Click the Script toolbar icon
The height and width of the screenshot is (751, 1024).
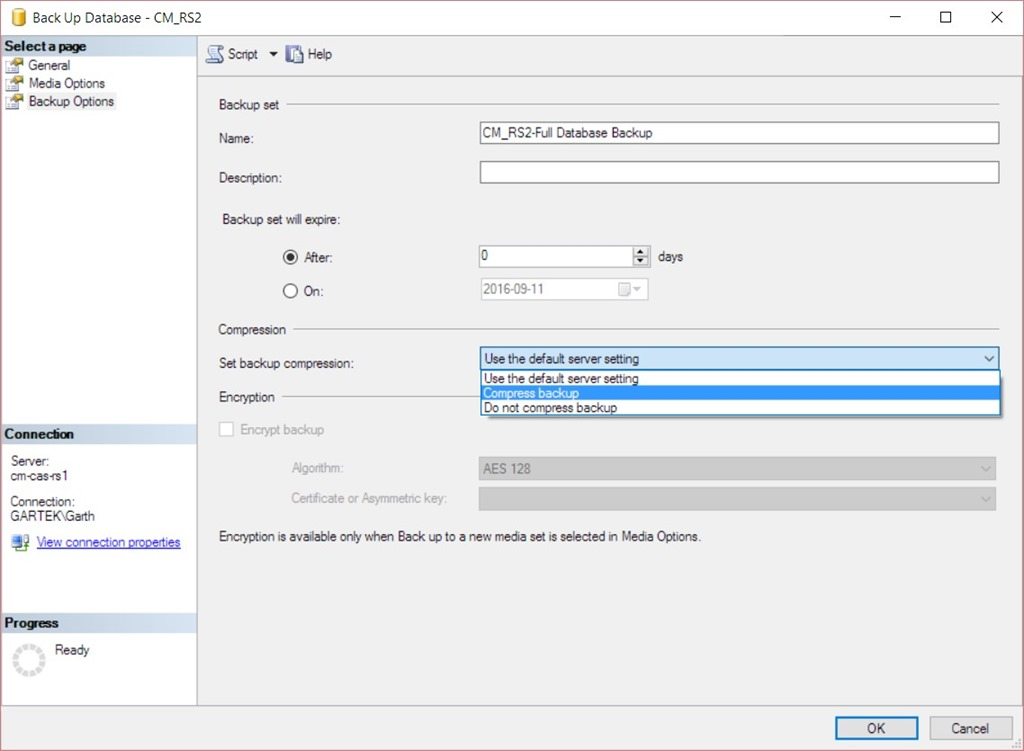[x=215, y=54]
